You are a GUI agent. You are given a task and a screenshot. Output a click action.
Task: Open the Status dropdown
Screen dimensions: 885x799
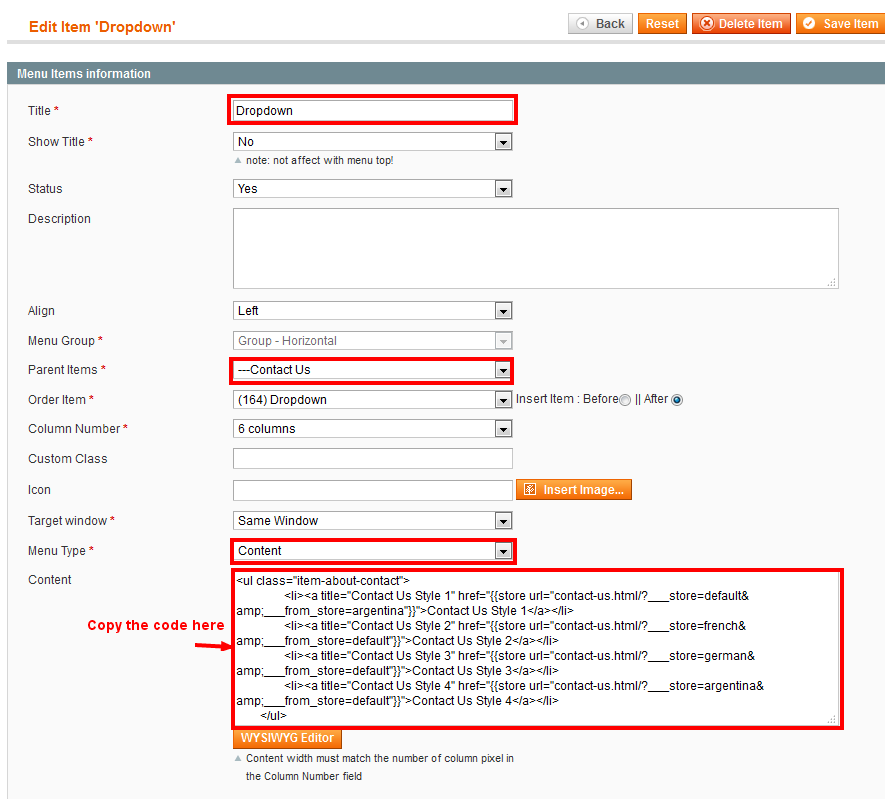[373, 188]
